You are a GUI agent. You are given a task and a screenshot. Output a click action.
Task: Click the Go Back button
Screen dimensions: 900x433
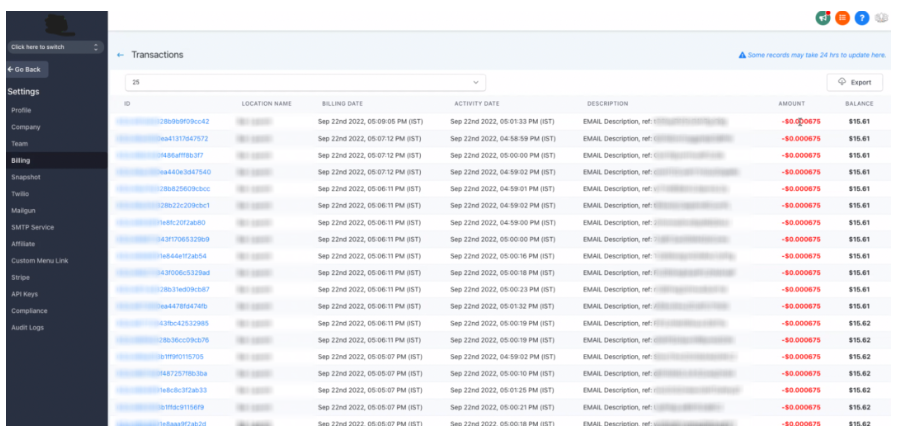[27, 69]
